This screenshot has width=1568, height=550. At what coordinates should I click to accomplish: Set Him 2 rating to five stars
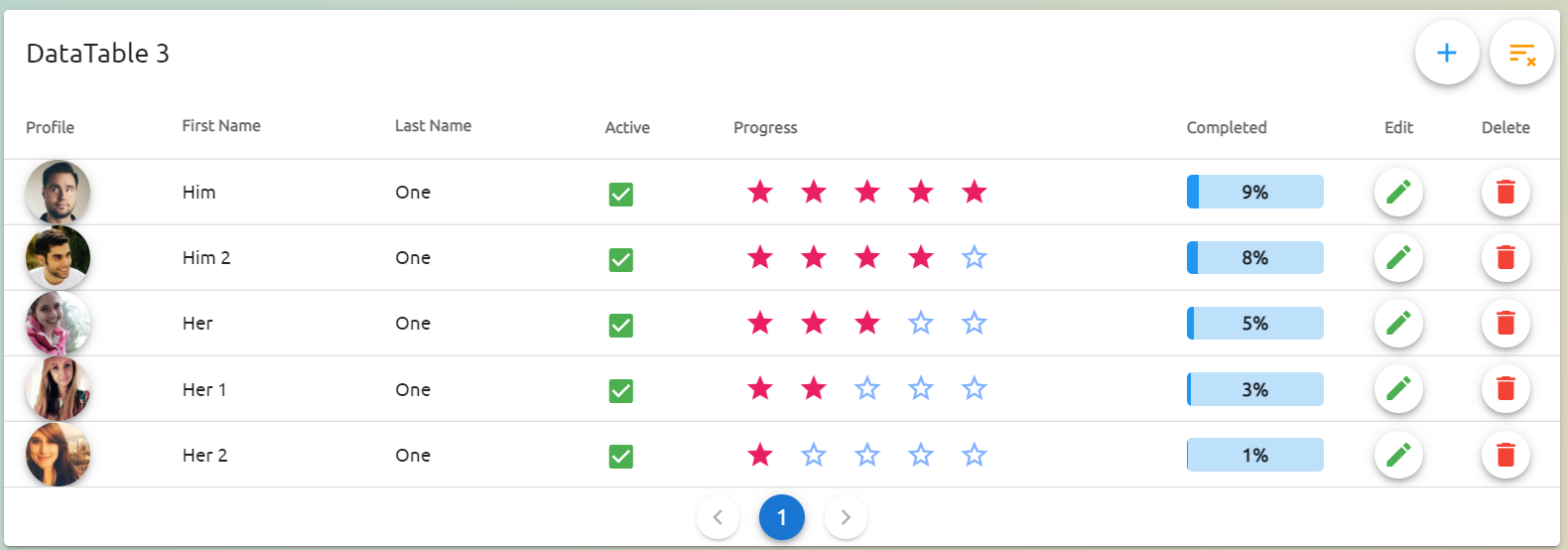(x=974, y=257)
